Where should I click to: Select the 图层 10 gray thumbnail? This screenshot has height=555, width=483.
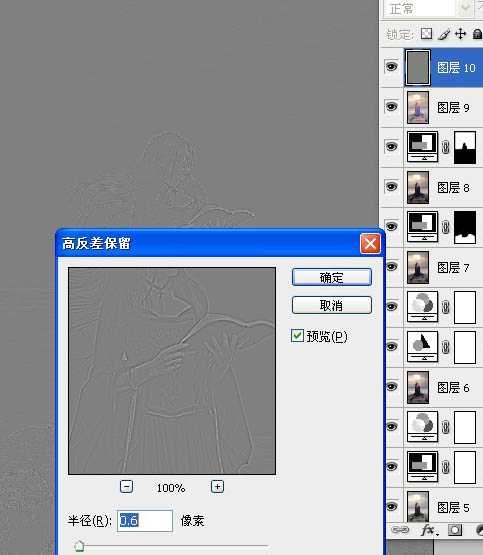tap(418, 67)
